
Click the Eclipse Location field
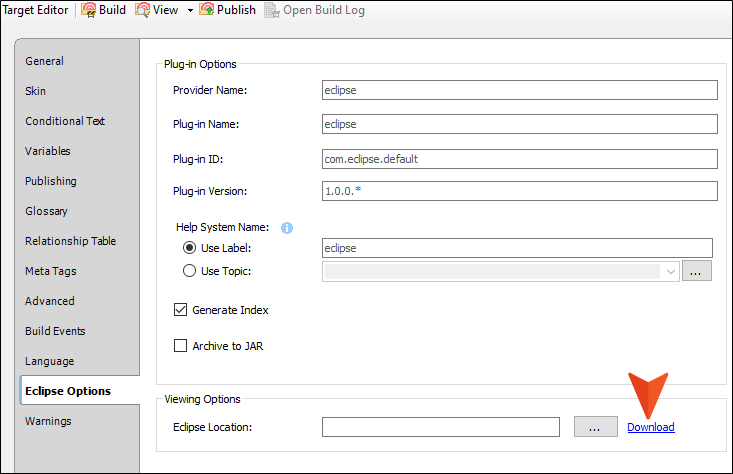[x=441, y=427]
